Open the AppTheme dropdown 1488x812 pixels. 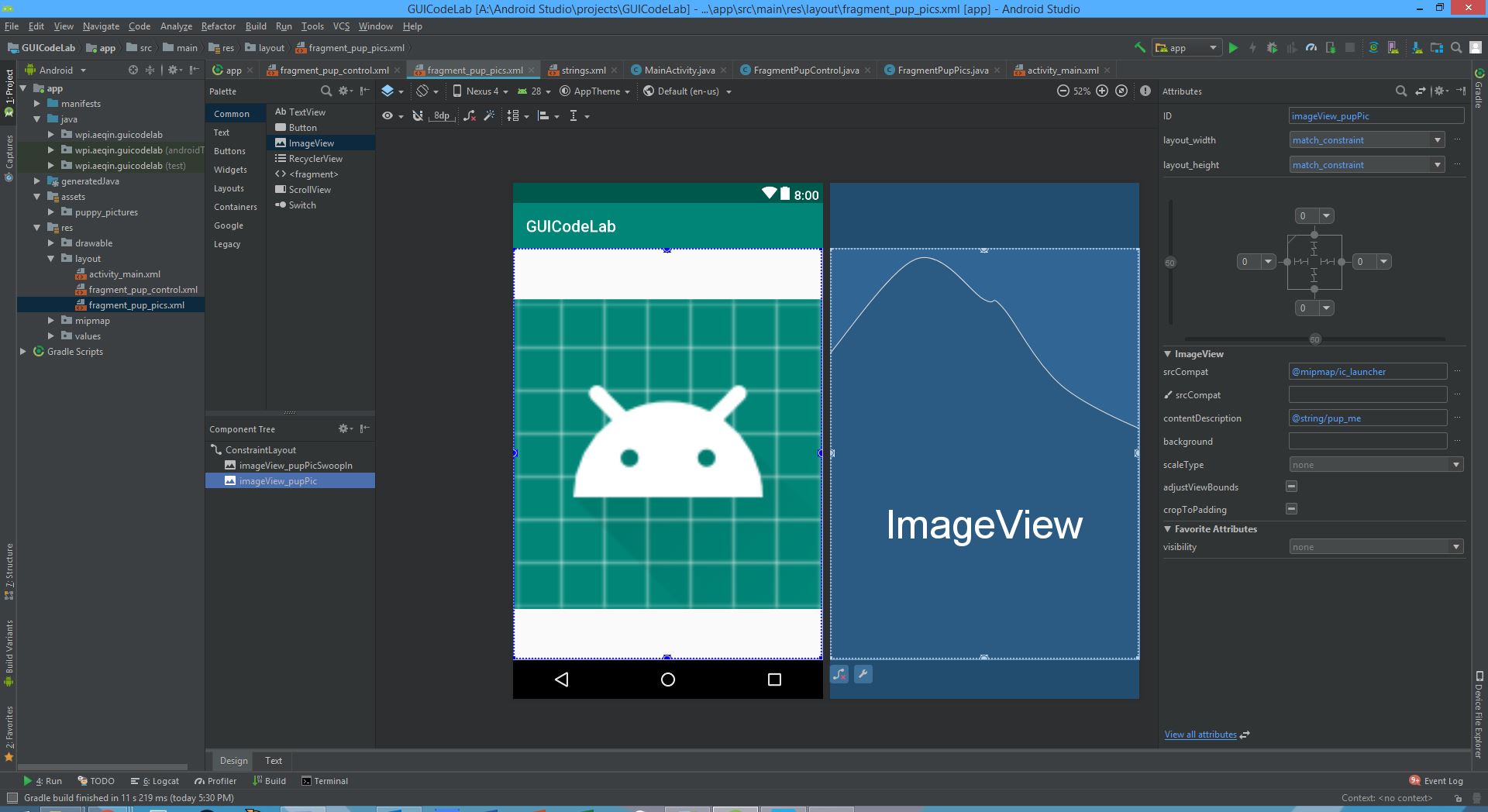pyautogui.click(x=594, y=91)
